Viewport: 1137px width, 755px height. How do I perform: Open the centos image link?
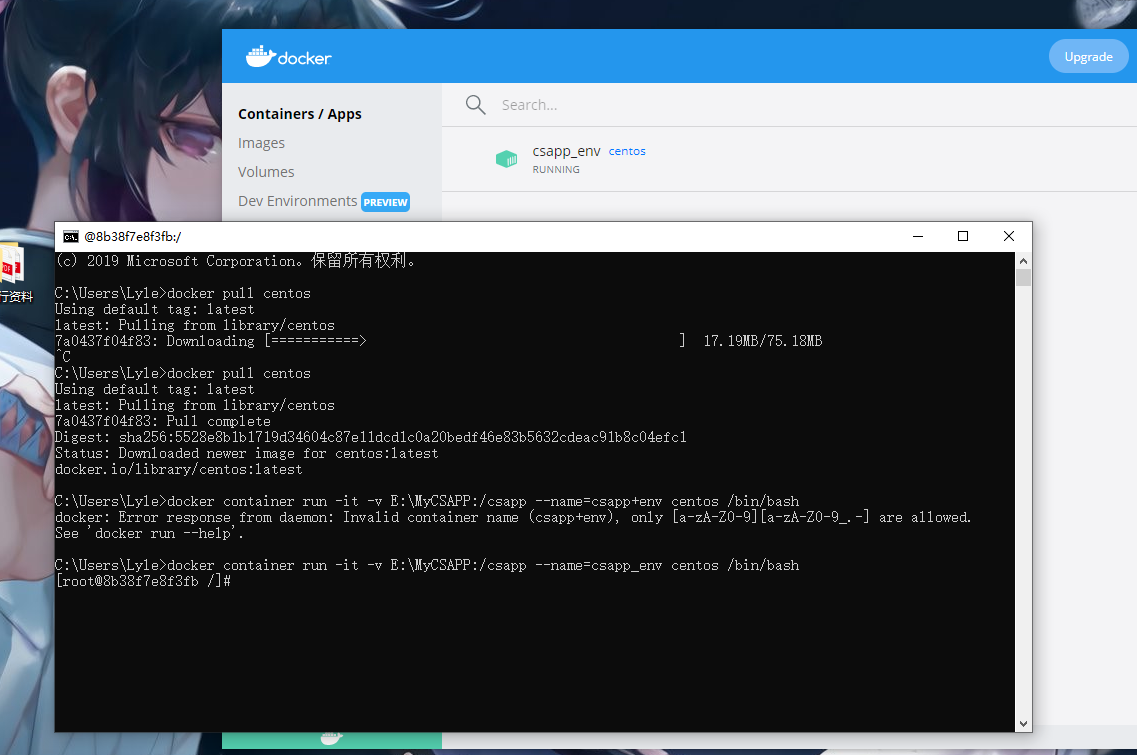(x=627, y=151)
